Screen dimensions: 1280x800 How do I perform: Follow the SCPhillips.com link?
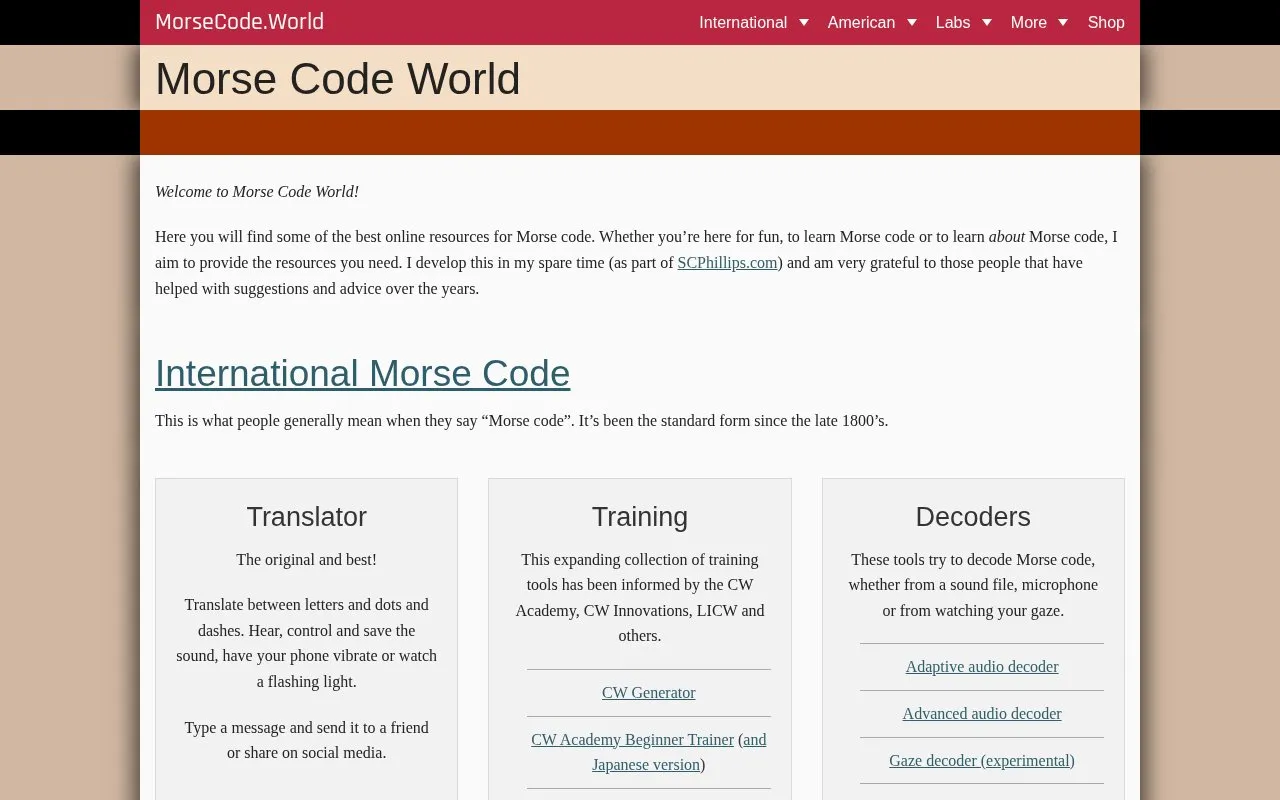(727, 263)
